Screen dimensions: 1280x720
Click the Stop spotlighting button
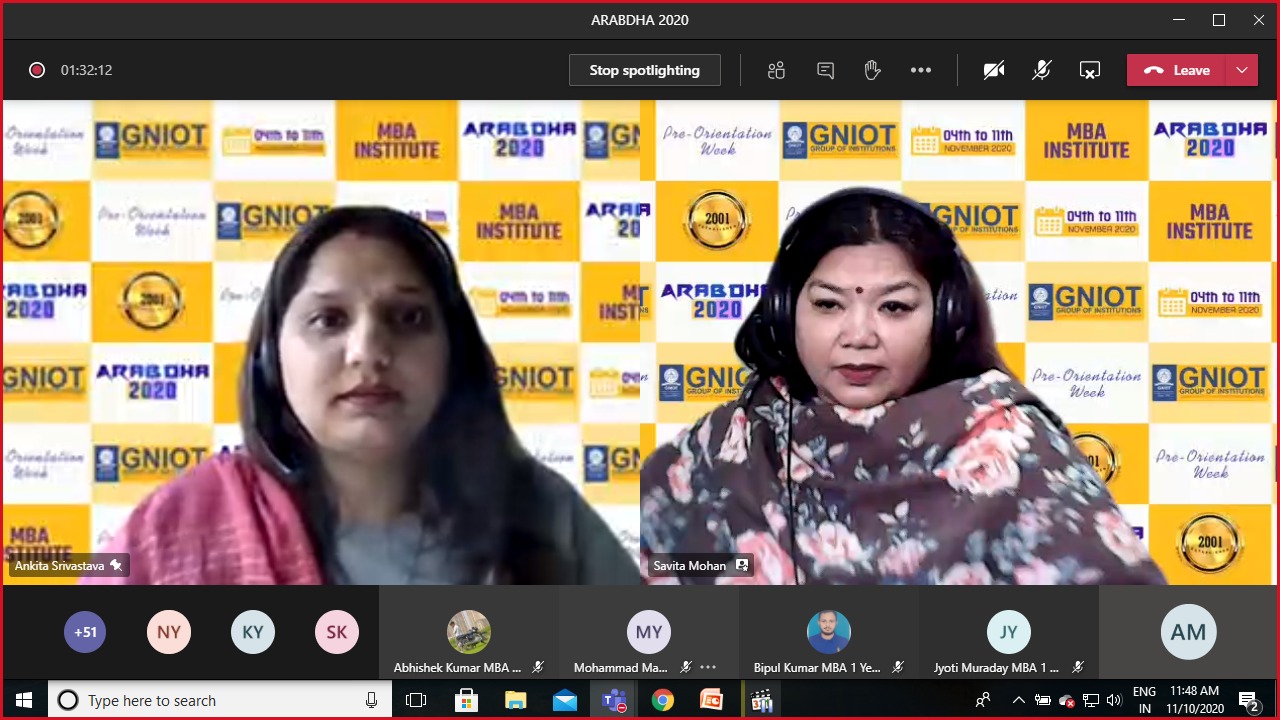click(645, 70)
